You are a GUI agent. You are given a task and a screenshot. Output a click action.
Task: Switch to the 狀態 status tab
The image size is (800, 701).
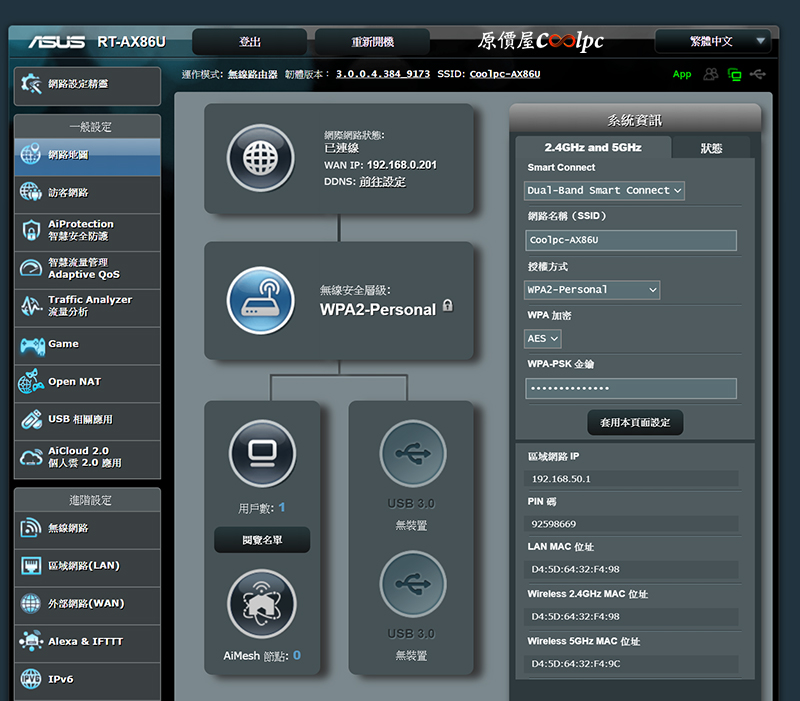tap(711, 148)
